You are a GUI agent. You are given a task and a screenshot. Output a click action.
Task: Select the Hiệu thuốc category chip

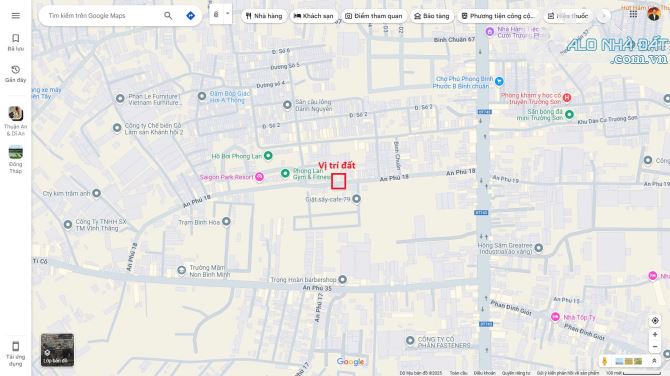pos(568,16)
